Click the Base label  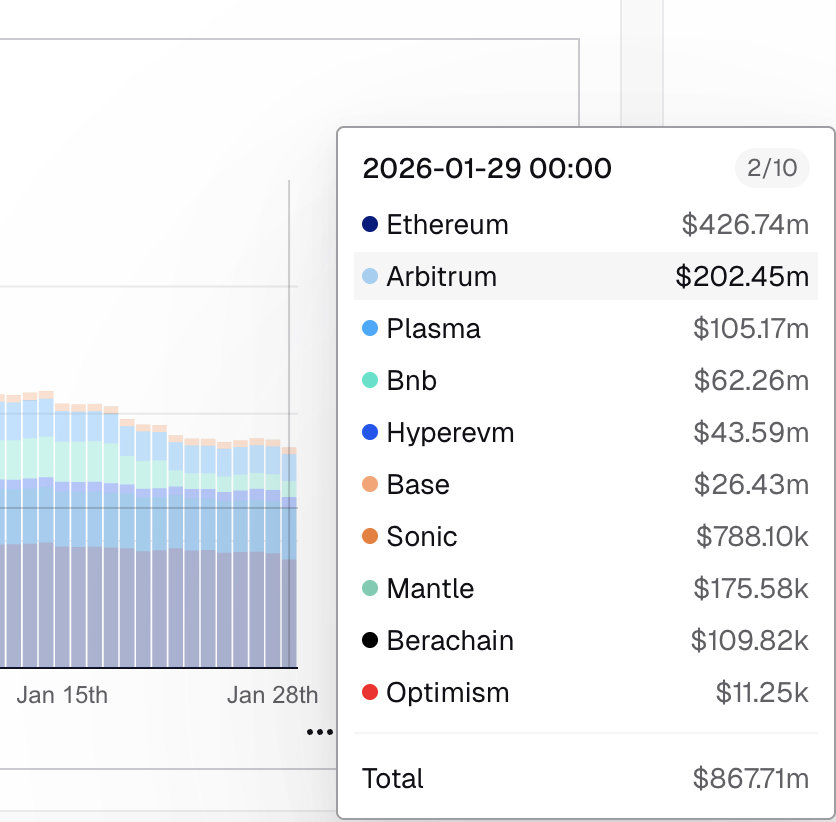pos(418,485)
